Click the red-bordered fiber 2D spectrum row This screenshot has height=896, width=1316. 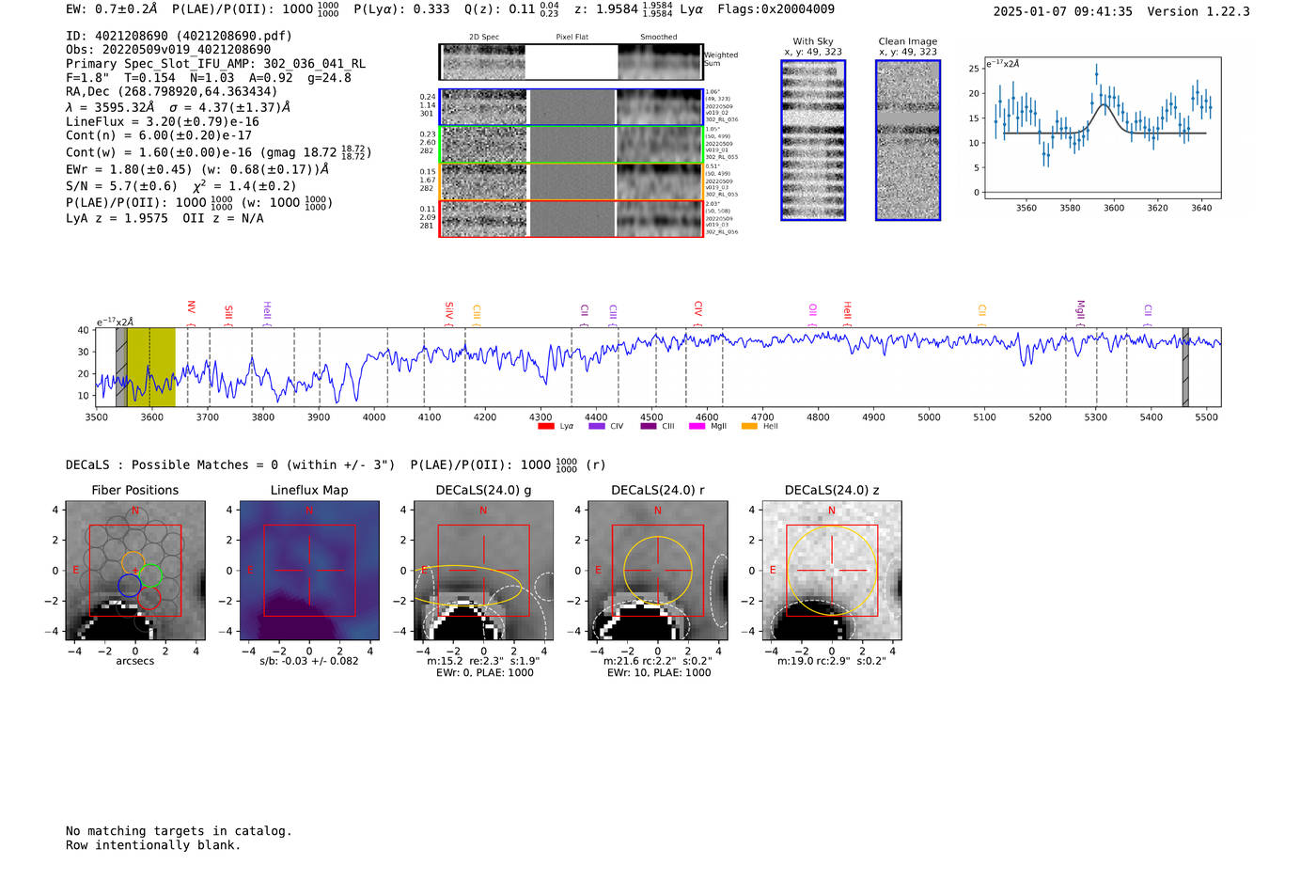(571, 218)
